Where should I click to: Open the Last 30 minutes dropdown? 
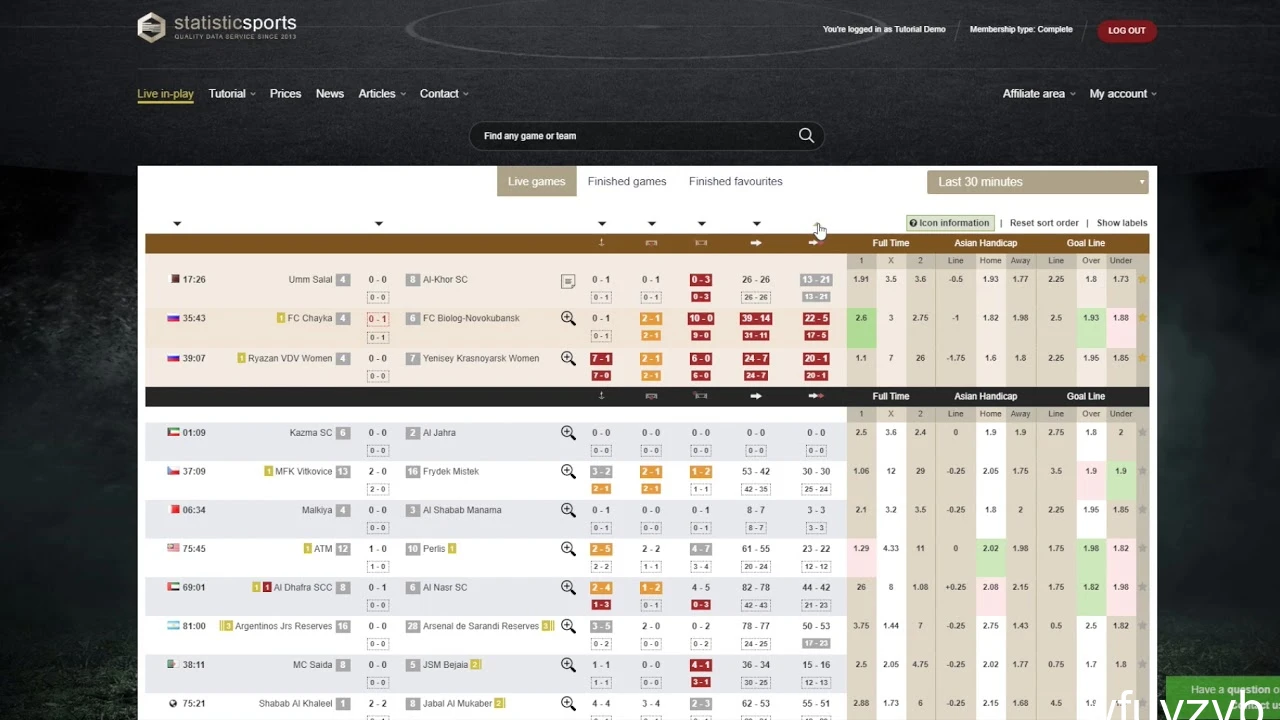1041,182
